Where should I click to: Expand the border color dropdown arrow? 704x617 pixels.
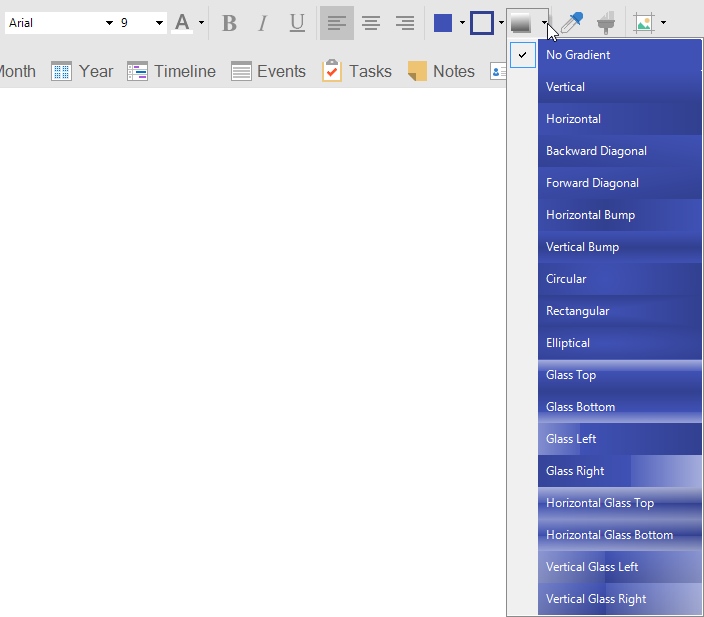[x=501, y=23]
